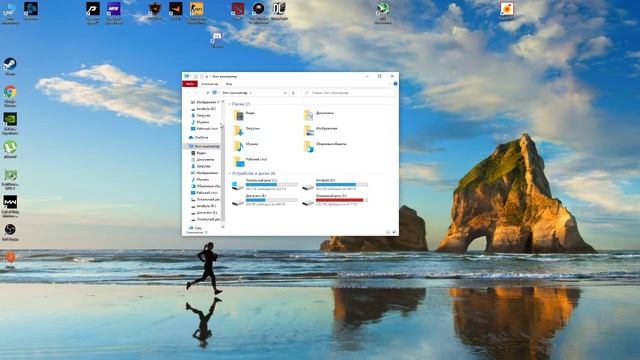Click the Локальный диск (C:) usage bar
The height and width of the screenshot is (360, 640).
tap(271, 184)
